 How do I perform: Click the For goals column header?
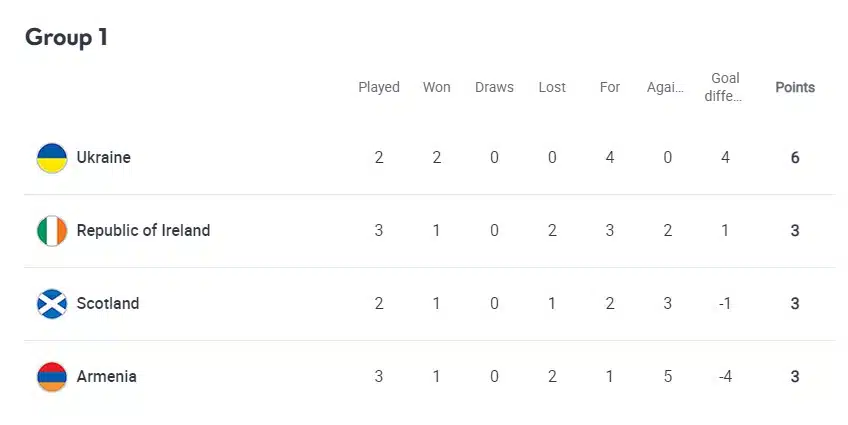point(610,87)
